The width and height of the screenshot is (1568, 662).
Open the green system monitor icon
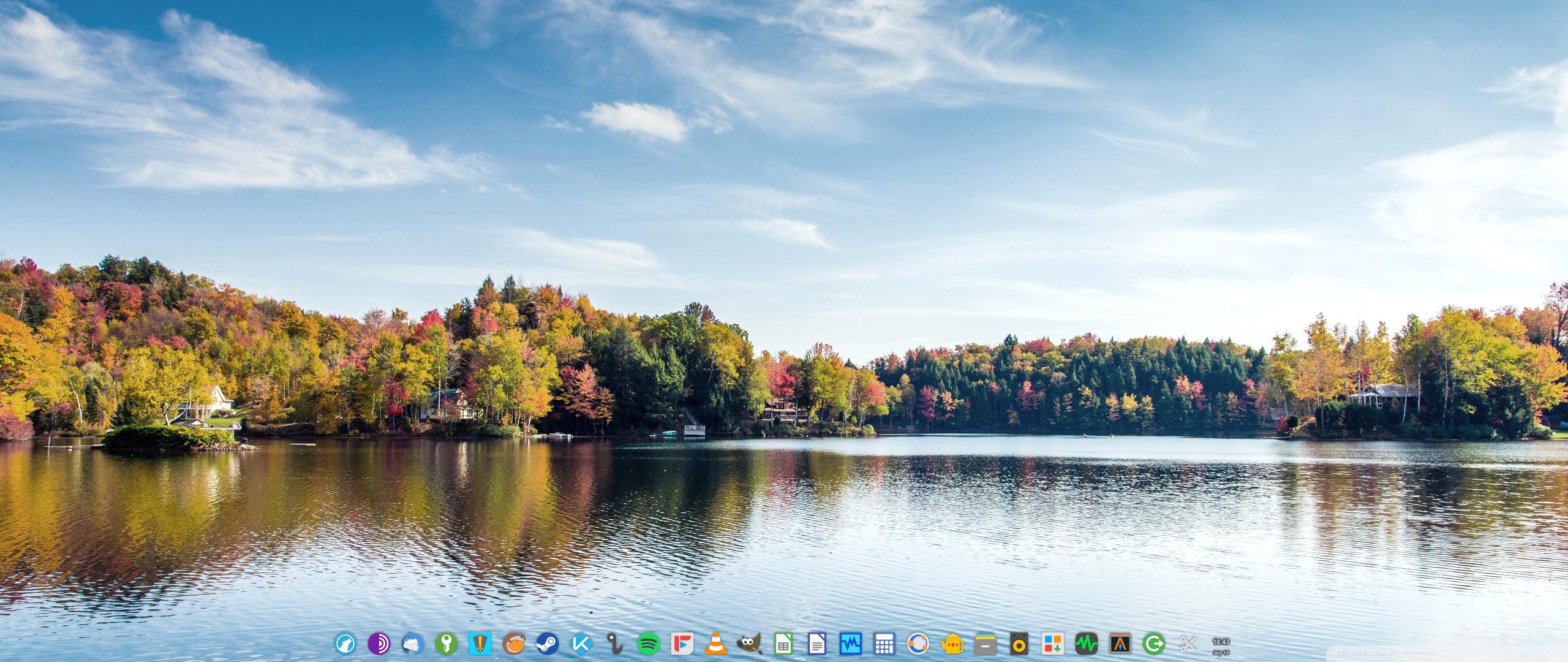1087,644
